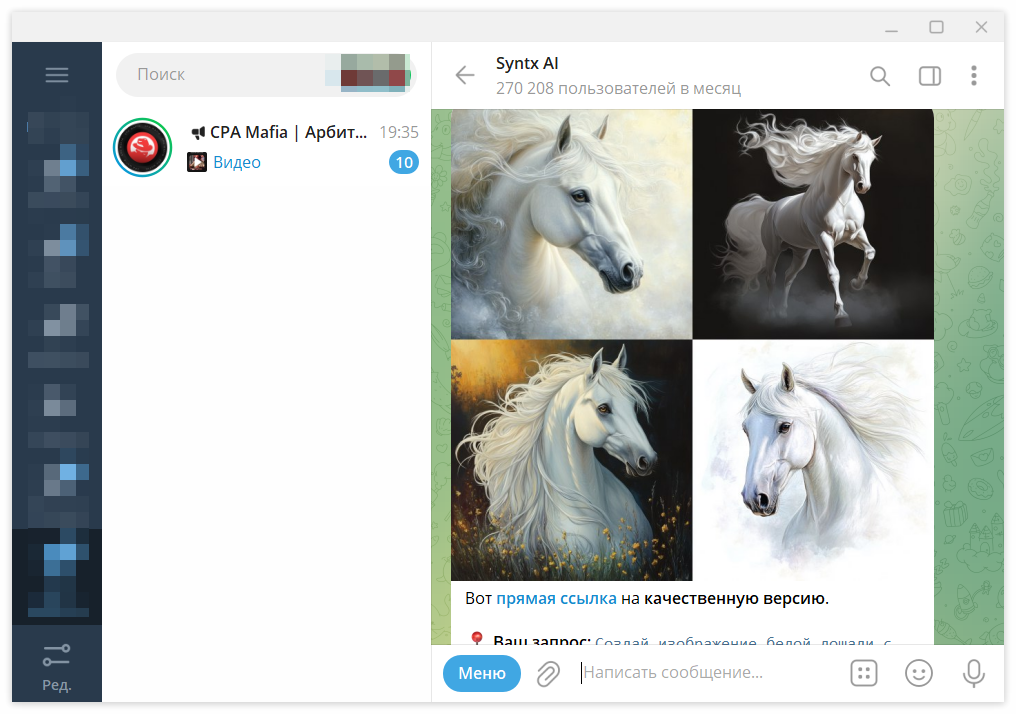This screenshot has height=714, width=1016.
Task: View the running horse on black background
Action: [813, 224]
